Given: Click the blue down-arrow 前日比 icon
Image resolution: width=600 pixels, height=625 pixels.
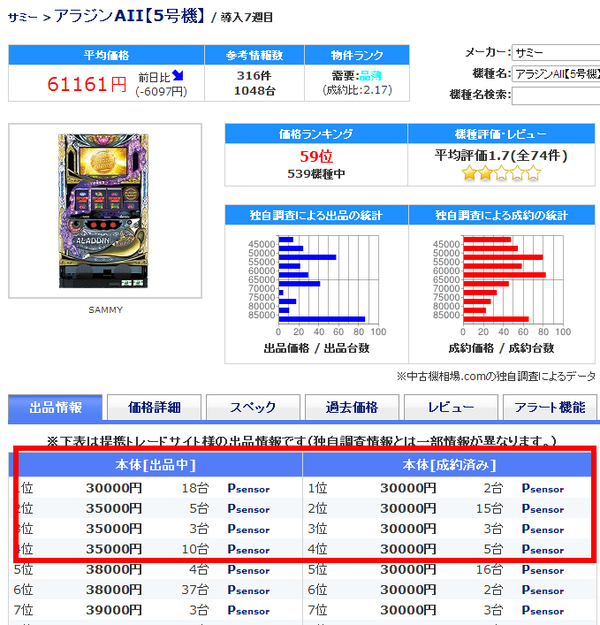Looking at the screenshot, I should click(x=178, y=75).
